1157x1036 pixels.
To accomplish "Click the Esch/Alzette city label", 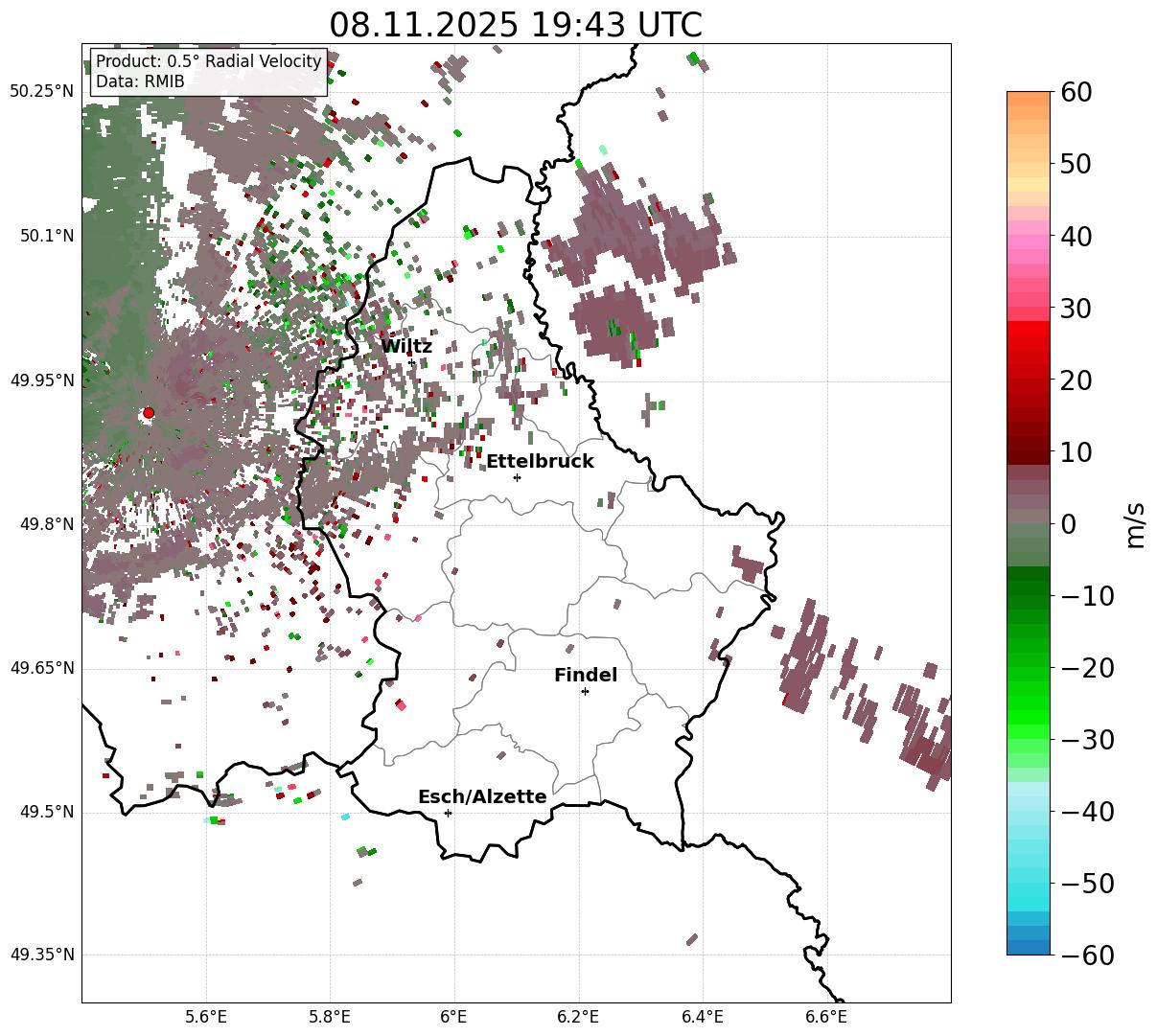I will (x=482, y=796).
